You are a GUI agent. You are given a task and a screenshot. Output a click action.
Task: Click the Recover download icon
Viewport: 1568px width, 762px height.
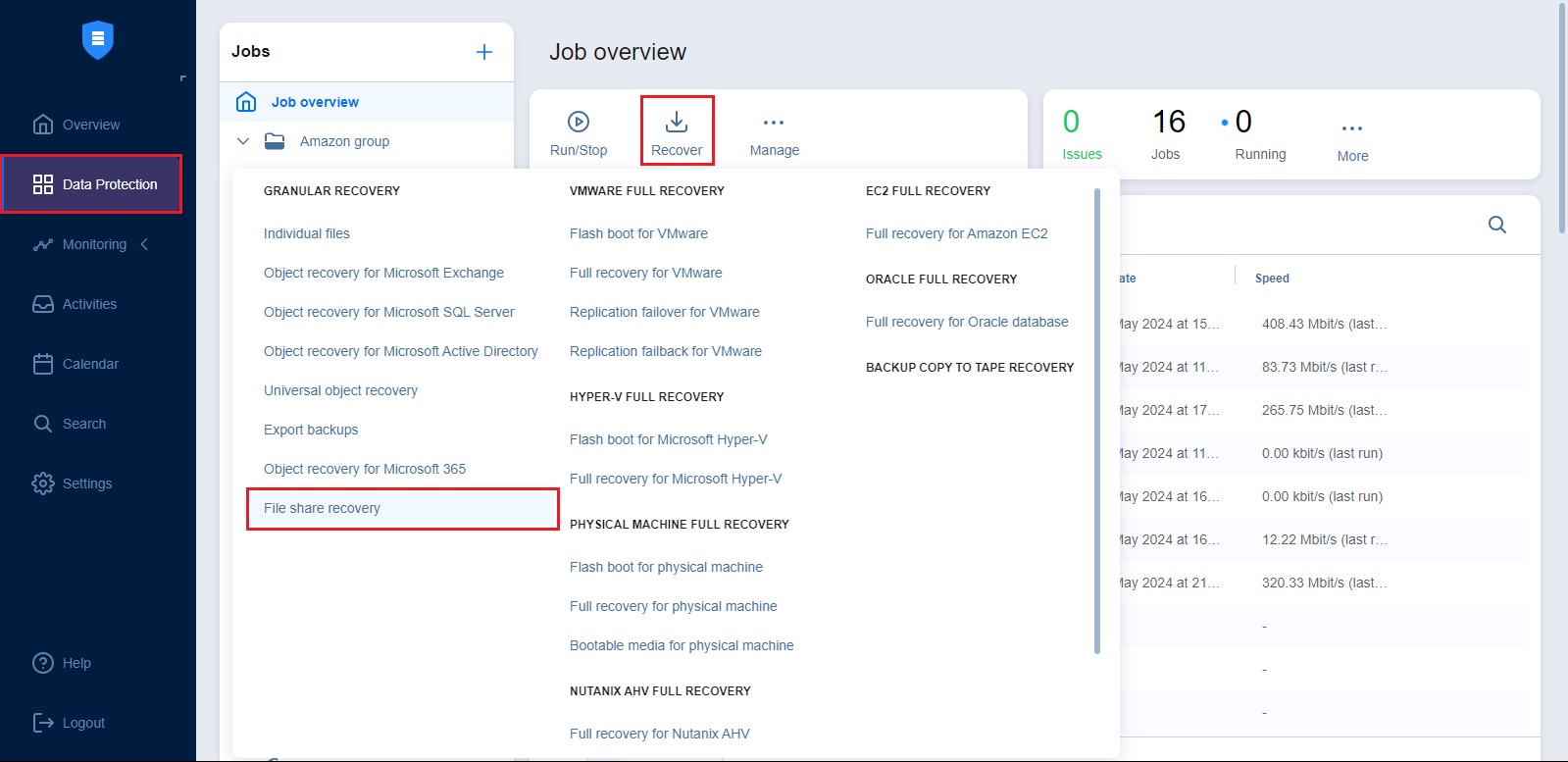(x=677, y=123)
